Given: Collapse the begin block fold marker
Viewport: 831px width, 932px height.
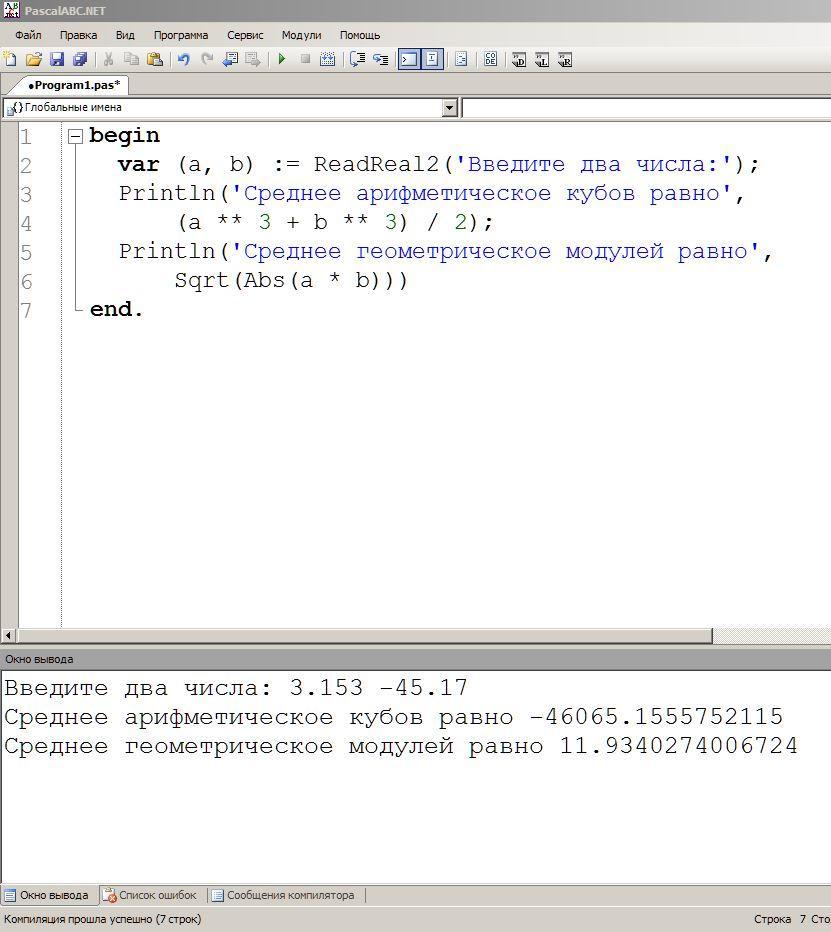Looking at the screenshot, I should tap(75, 137).
